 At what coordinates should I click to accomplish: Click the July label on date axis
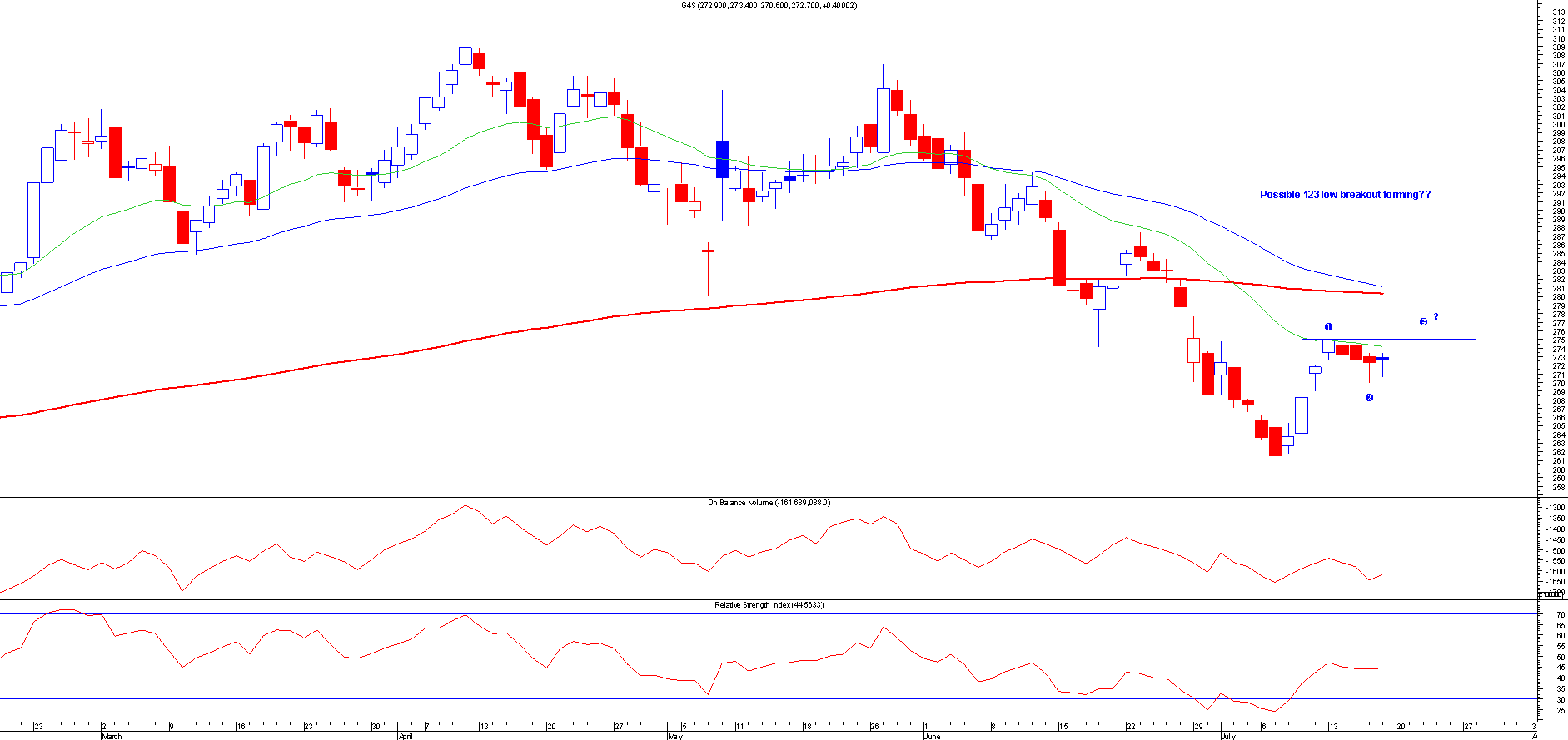tap(1227, 736)
